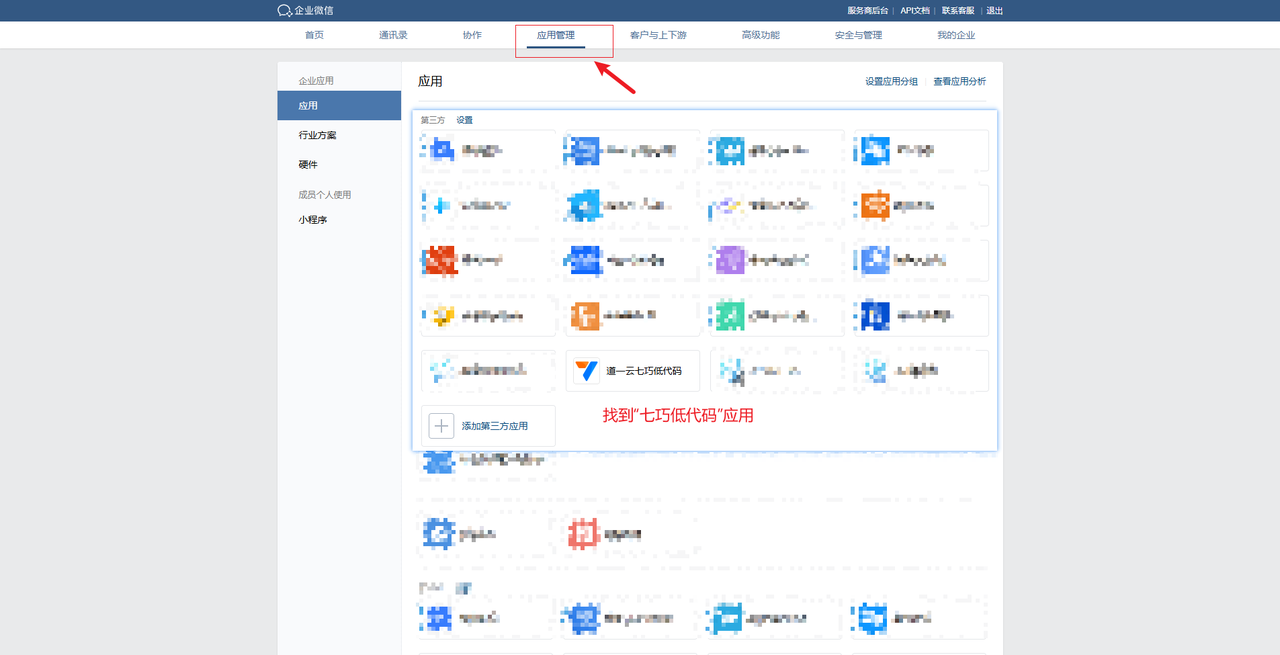Open the orange app icon with white F
This screenshot has height=655, width=1280.
(584, 316)
